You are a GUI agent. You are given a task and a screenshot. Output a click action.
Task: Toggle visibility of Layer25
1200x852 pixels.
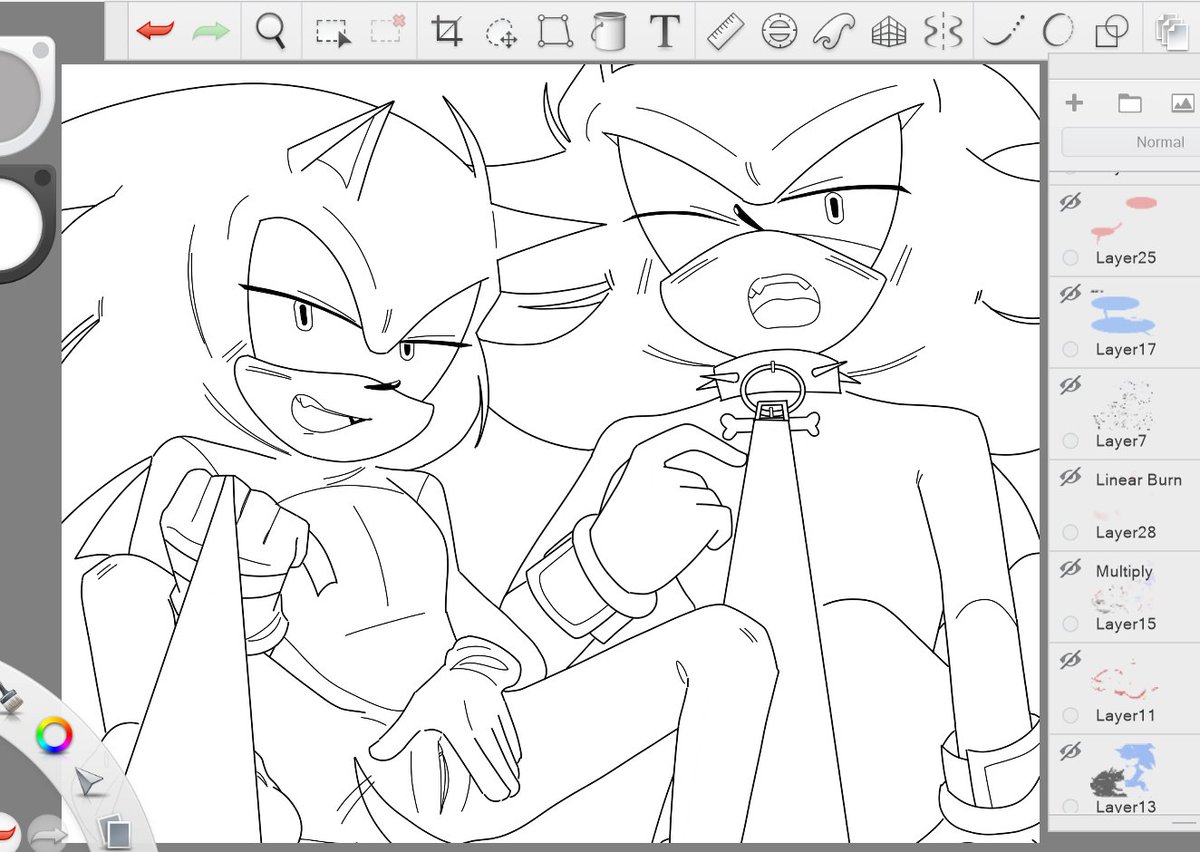[1071, 204]
